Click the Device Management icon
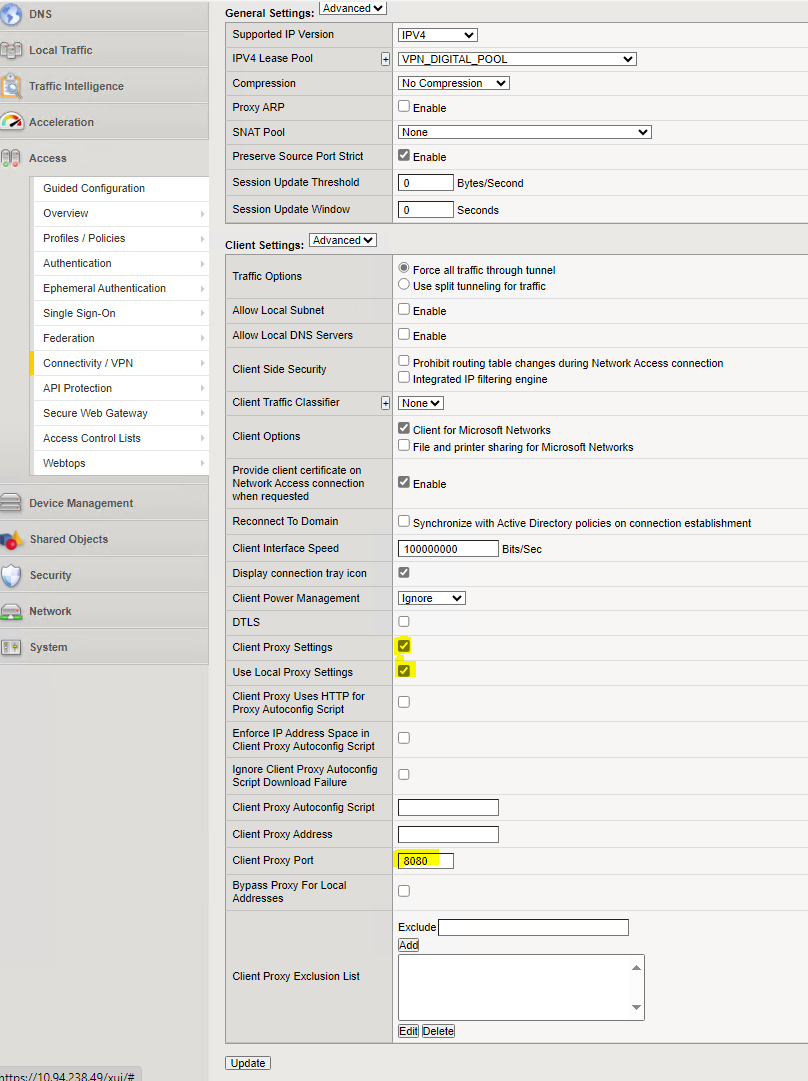 (x=11, y=503)
